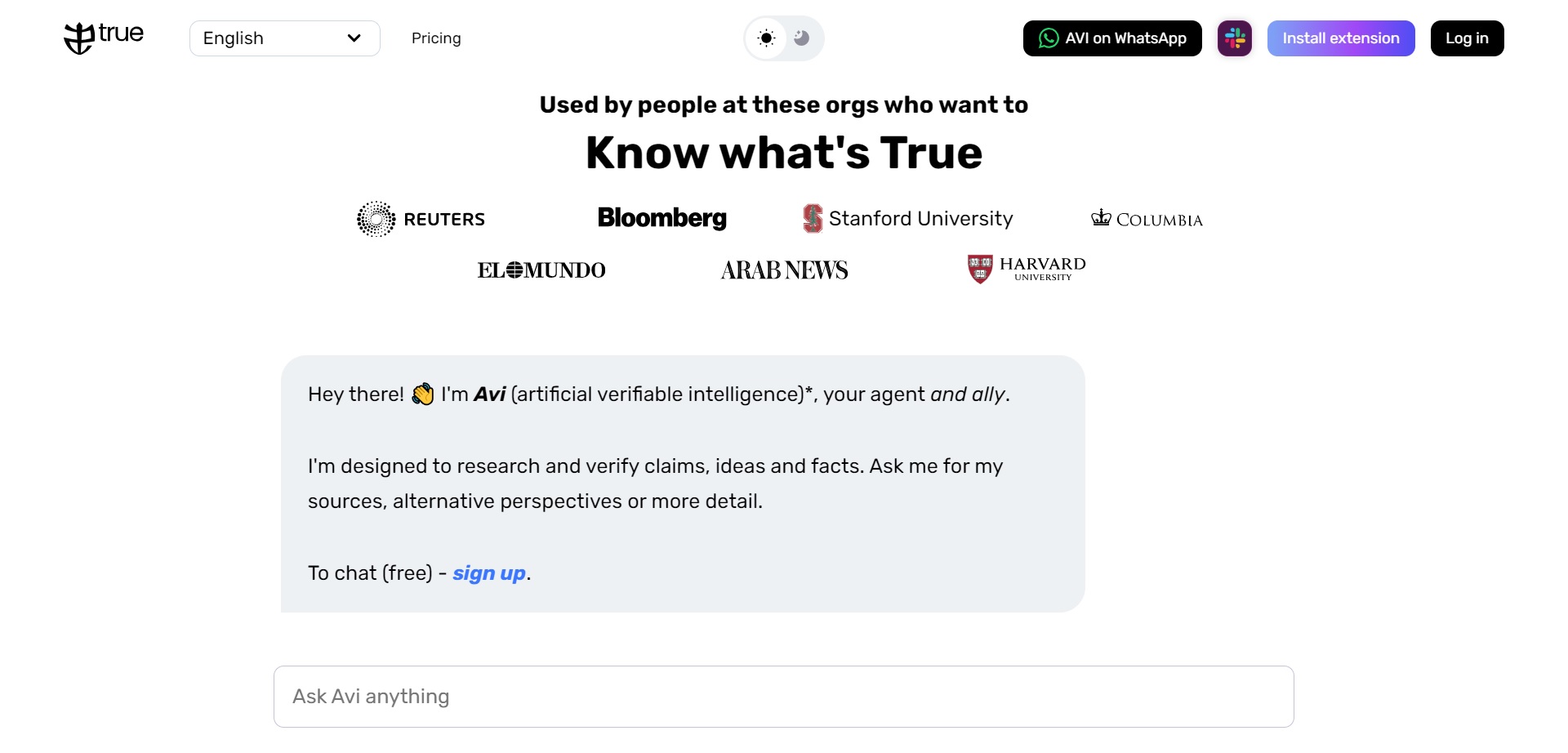
Task: Open the English language dropdown
Action: [285, 38]
